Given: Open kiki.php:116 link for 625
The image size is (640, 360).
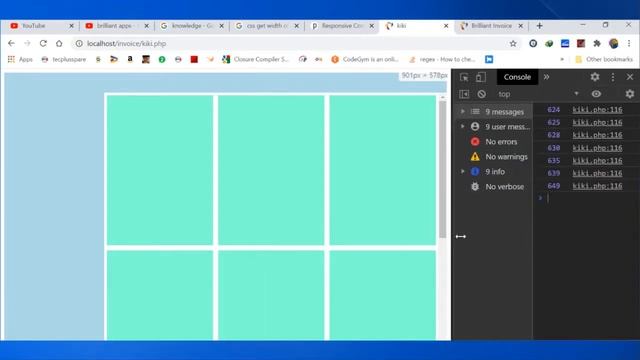Looking at the screenshot, I should coord(597,122).
